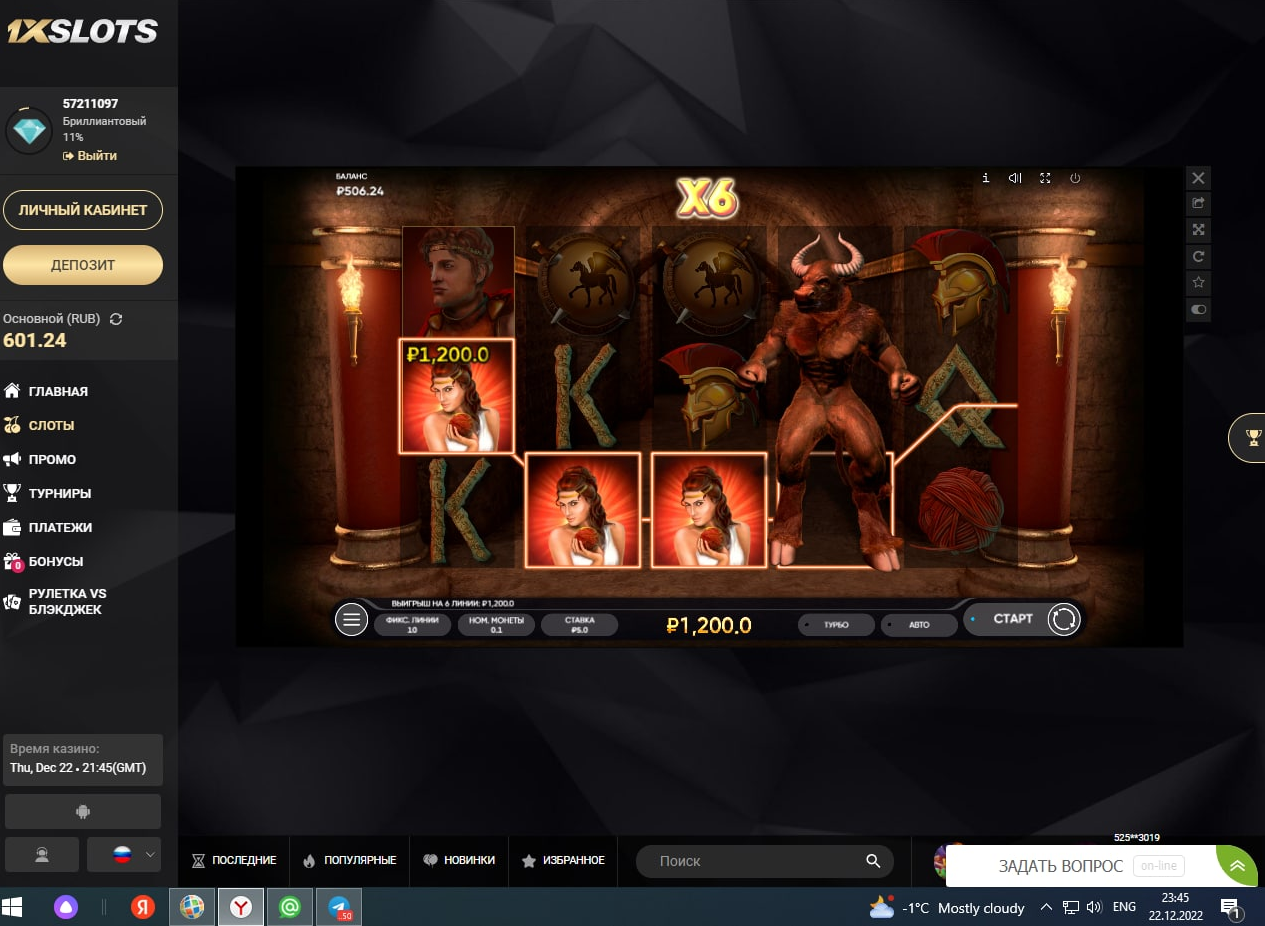Switch to ИЗБРАННОЕ games tab
The height and width of the screenshot is (926, 1265).
[563, 860]
